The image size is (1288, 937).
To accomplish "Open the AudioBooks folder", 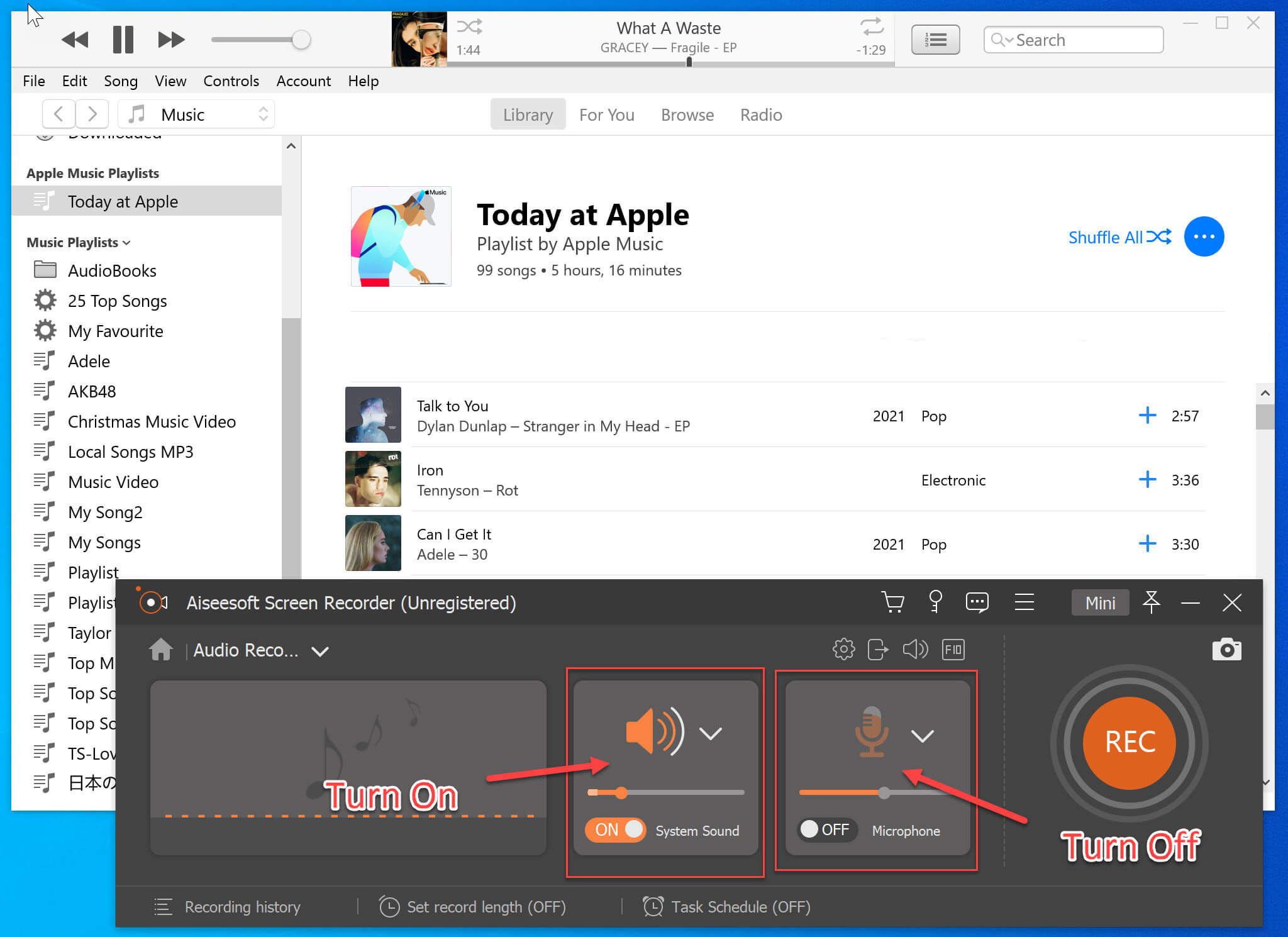I will coord(112,270).
